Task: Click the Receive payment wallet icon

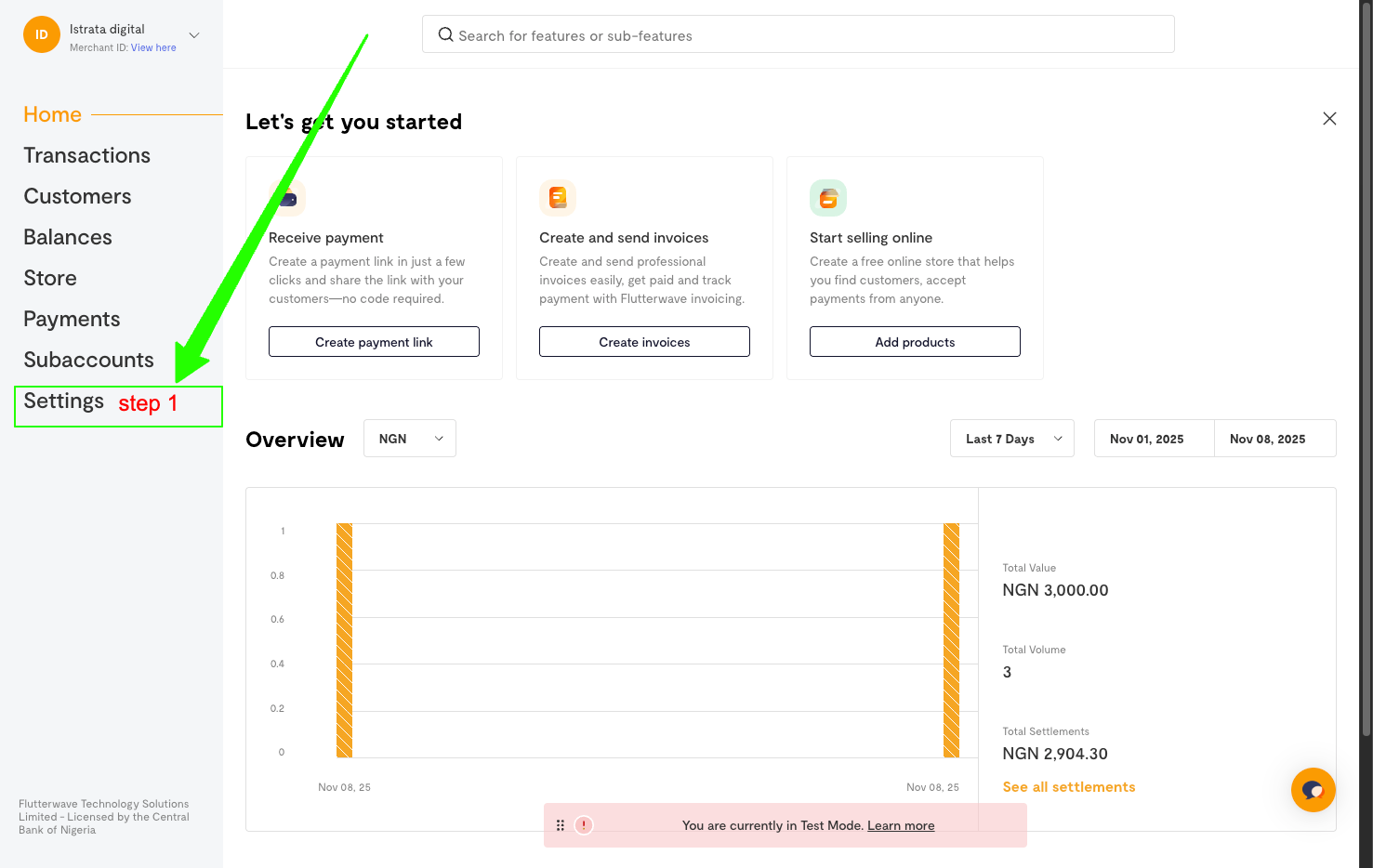Action: click(287, 198)
